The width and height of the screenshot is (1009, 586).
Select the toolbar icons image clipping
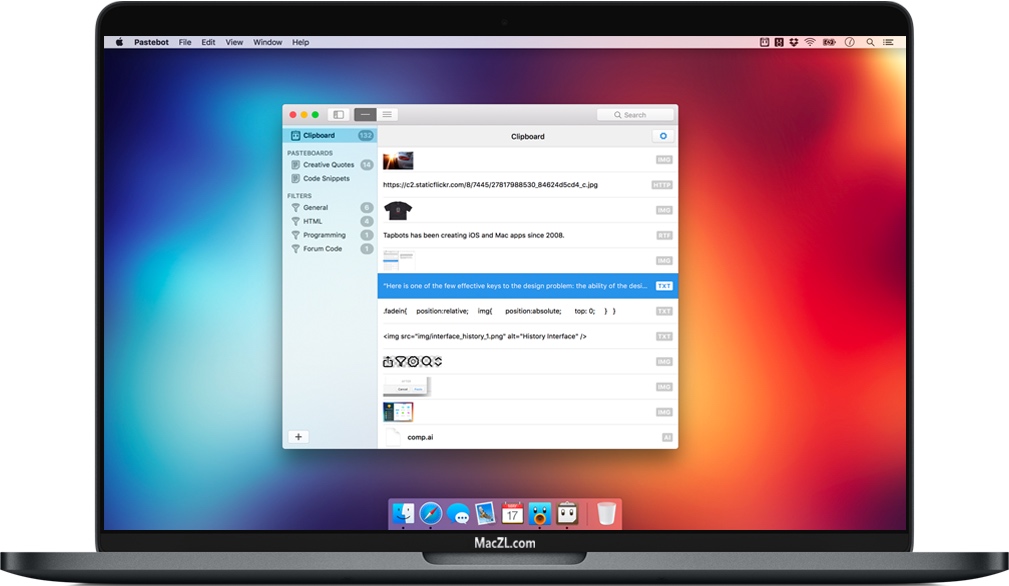(528, 362)
